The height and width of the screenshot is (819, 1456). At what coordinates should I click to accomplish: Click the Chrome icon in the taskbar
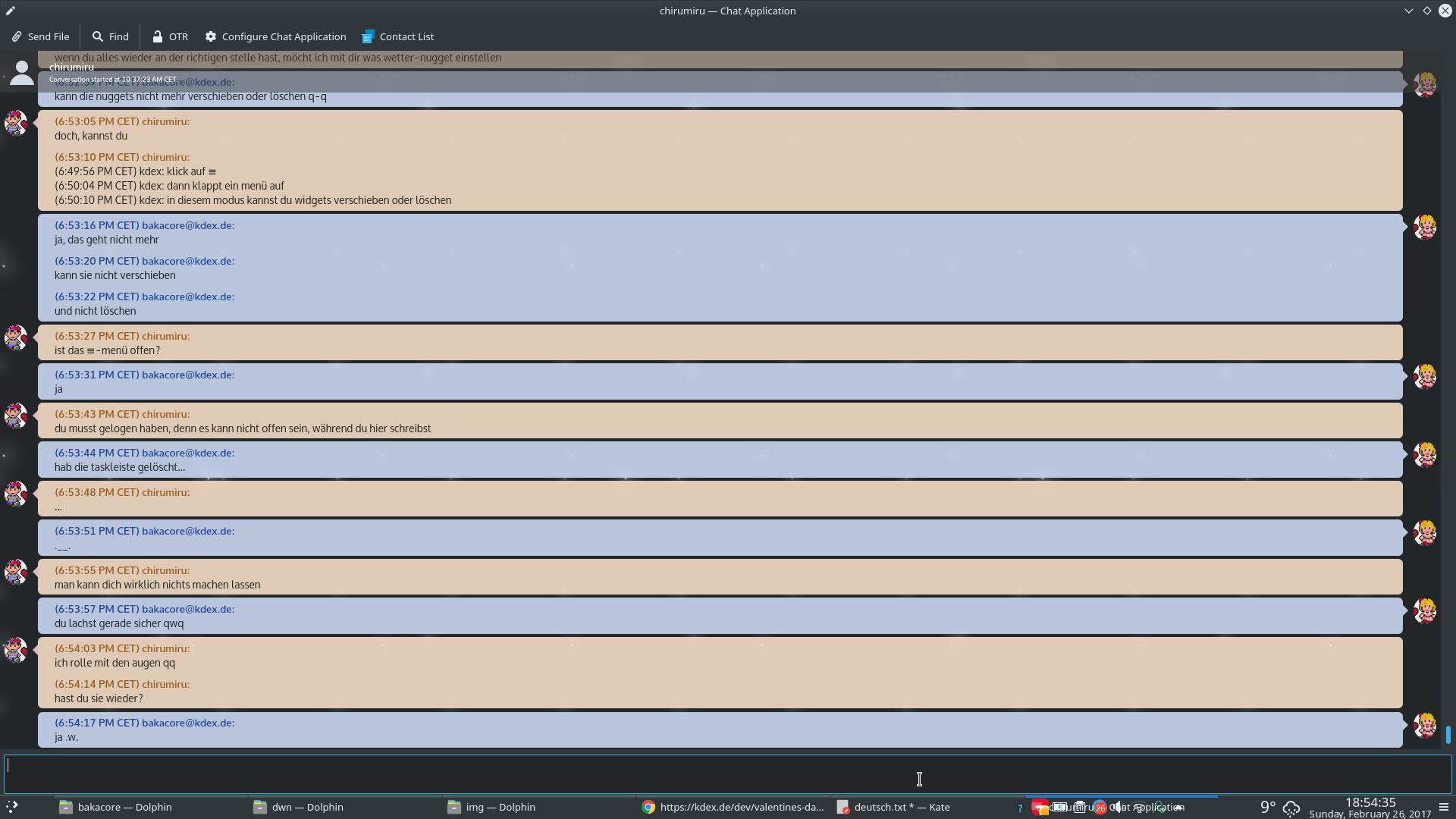[x=648, y=807]
